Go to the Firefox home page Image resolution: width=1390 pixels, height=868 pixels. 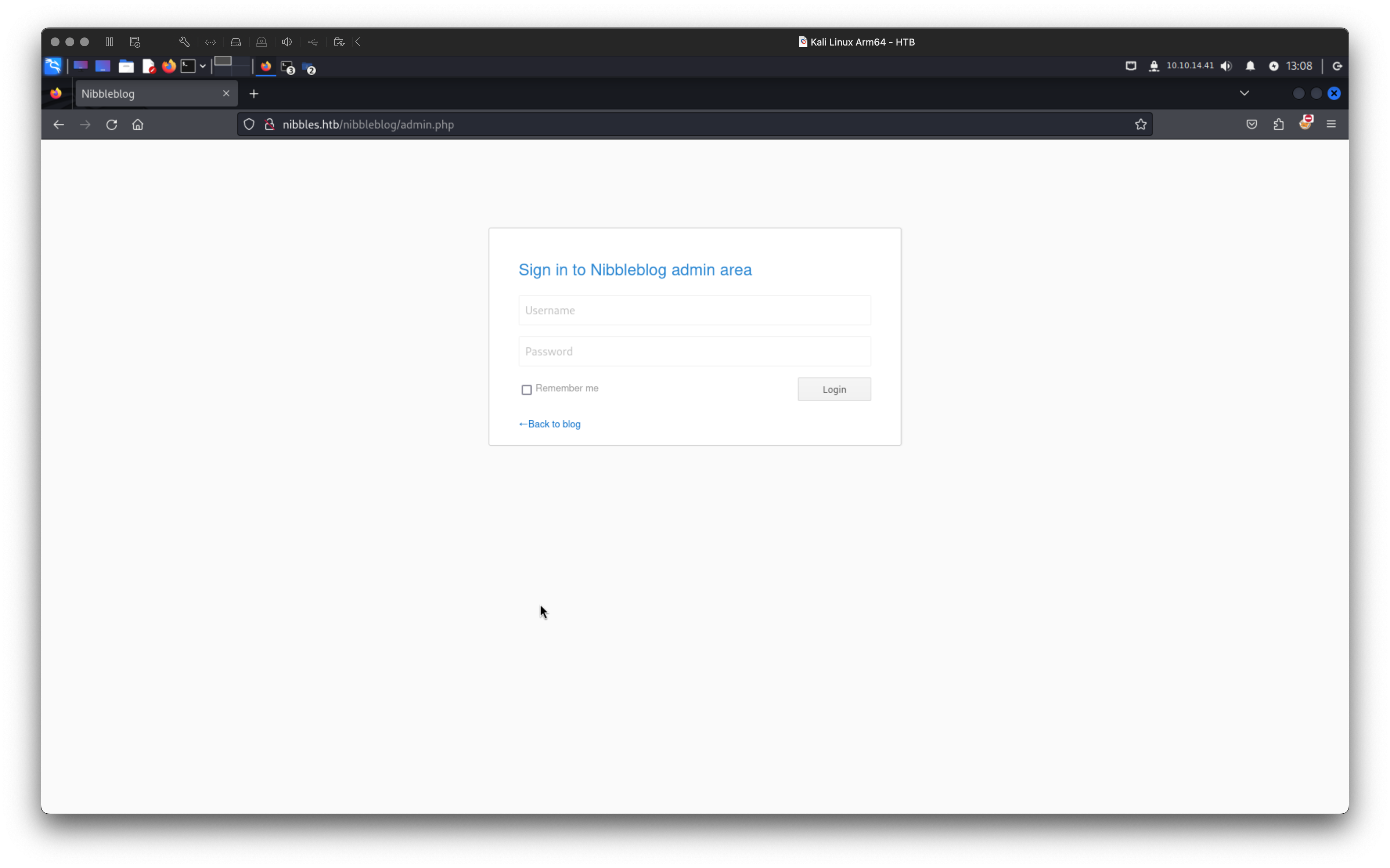(138, 124)
